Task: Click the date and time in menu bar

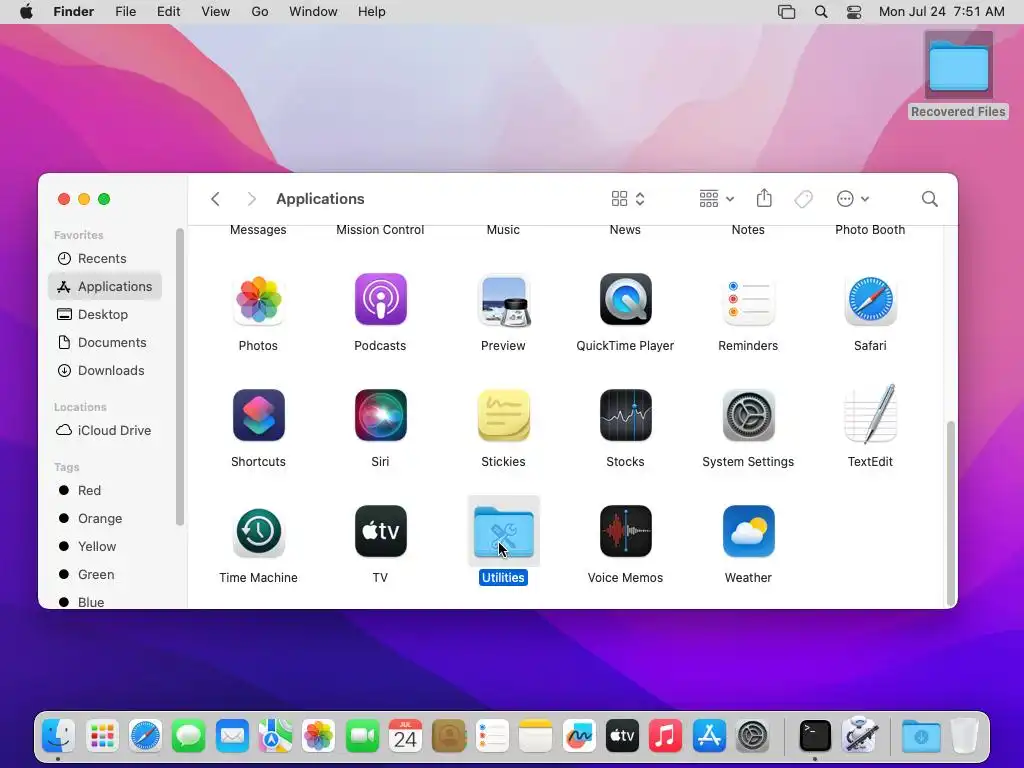Action: coord(941,12)
